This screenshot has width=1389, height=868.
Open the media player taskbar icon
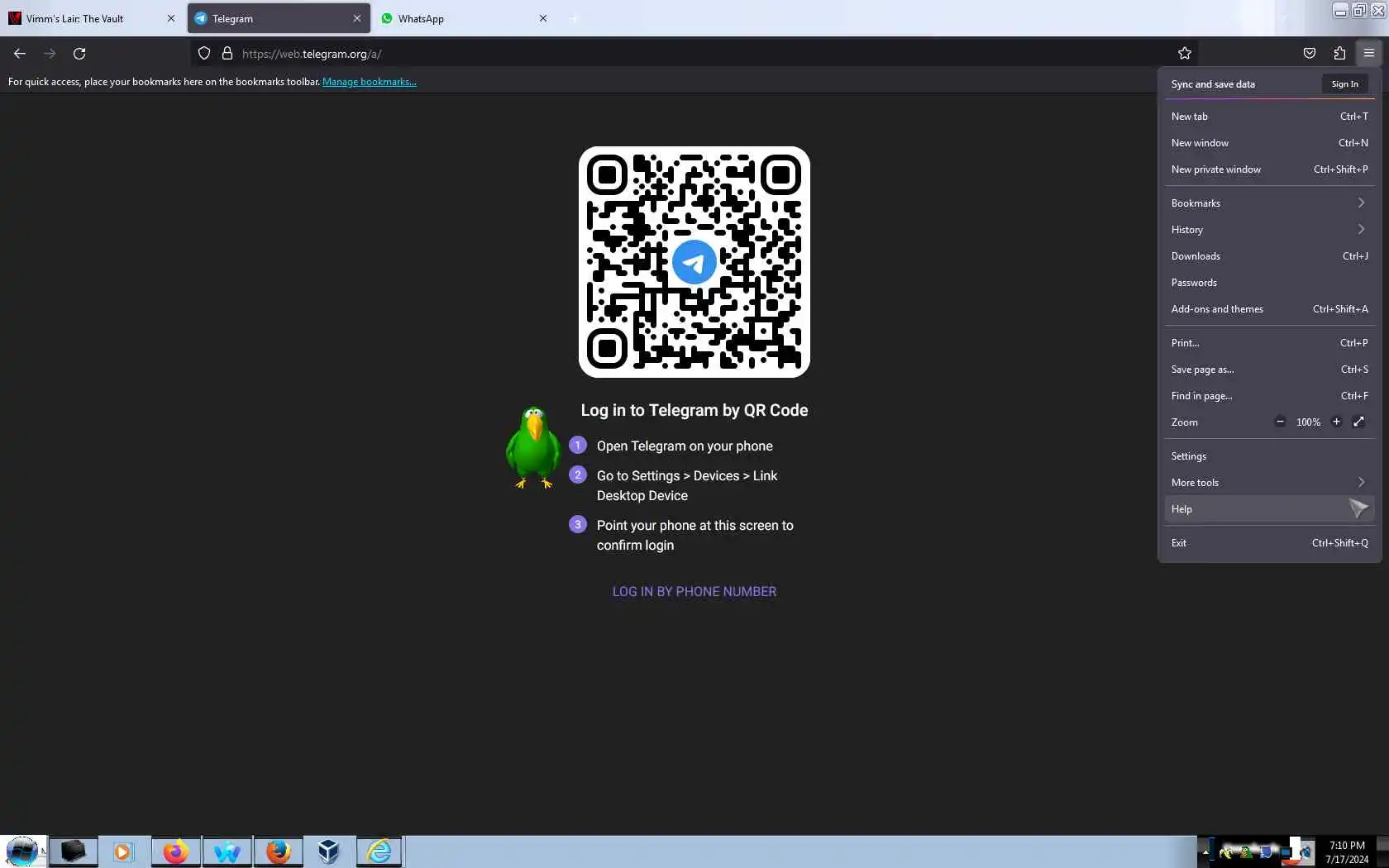pyautogui.click(x=122, y=851)
